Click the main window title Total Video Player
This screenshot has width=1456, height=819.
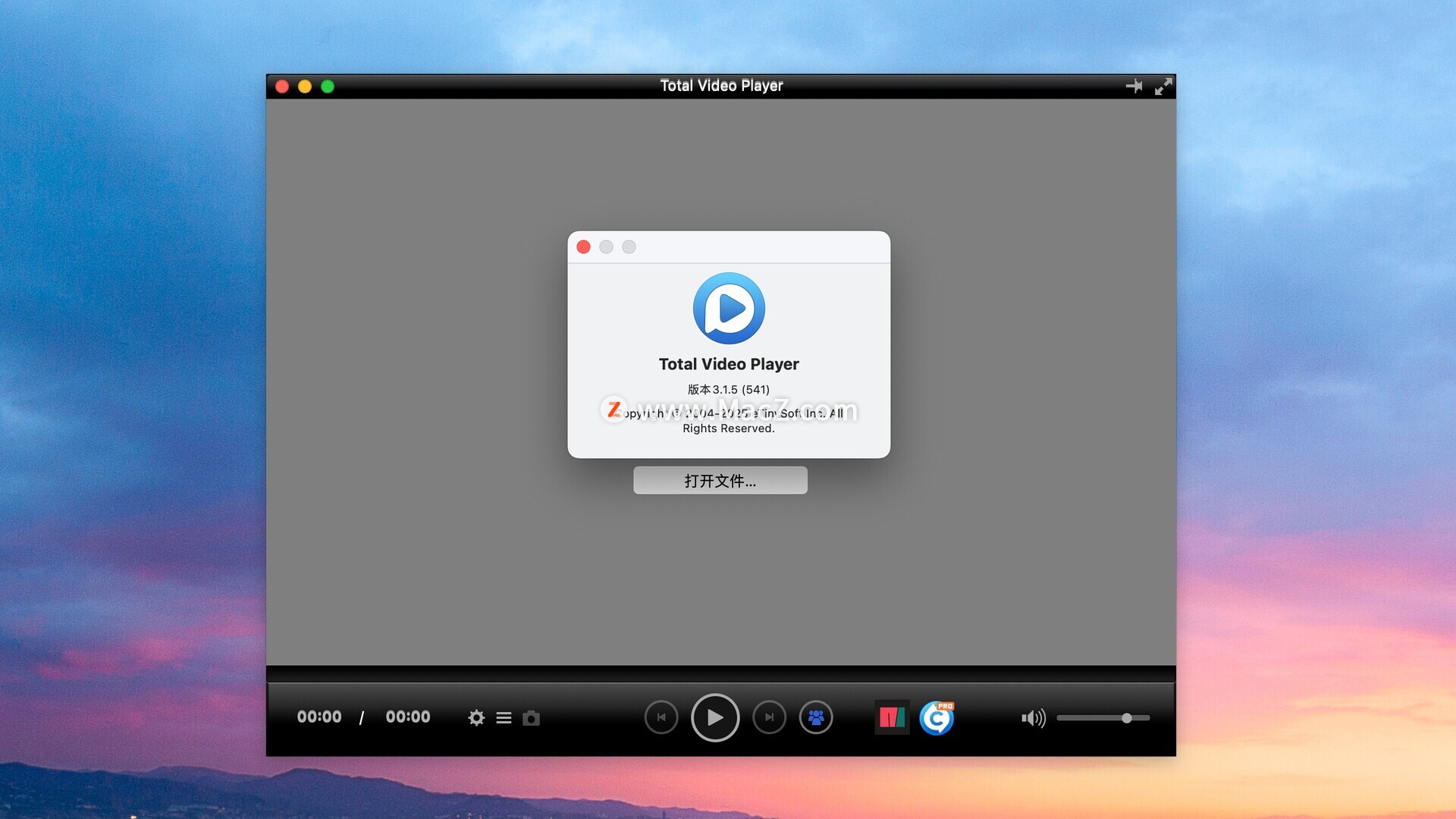721,86
